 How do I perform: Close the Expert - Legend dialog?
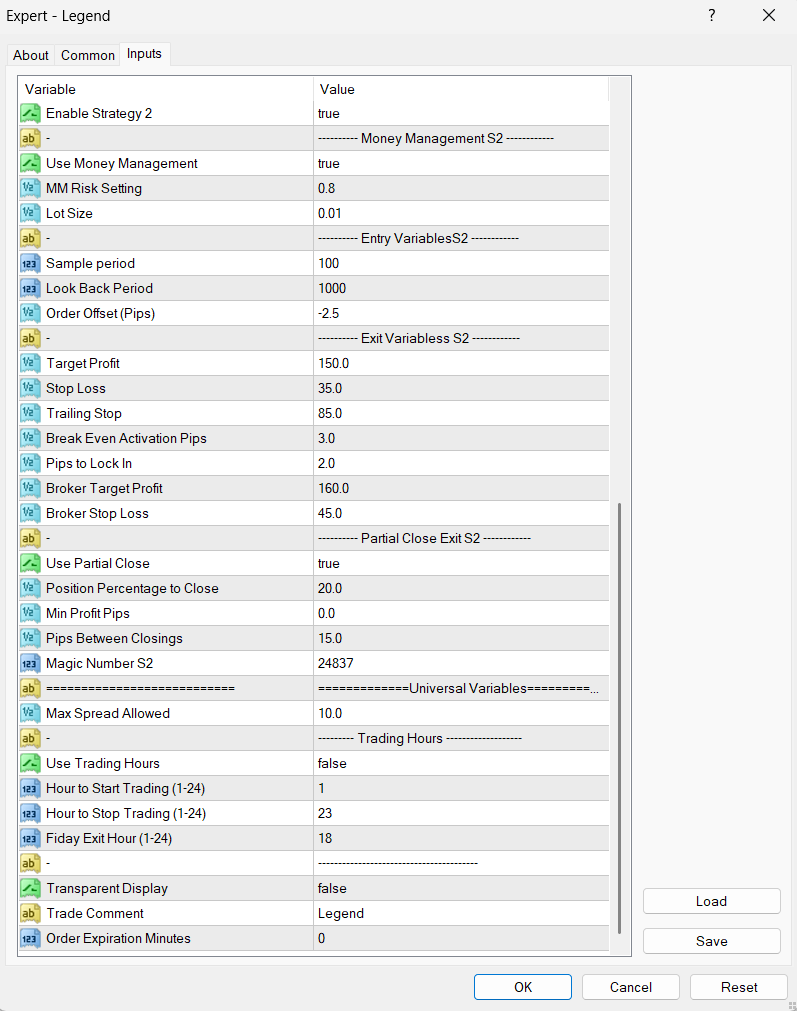[769, 15]
